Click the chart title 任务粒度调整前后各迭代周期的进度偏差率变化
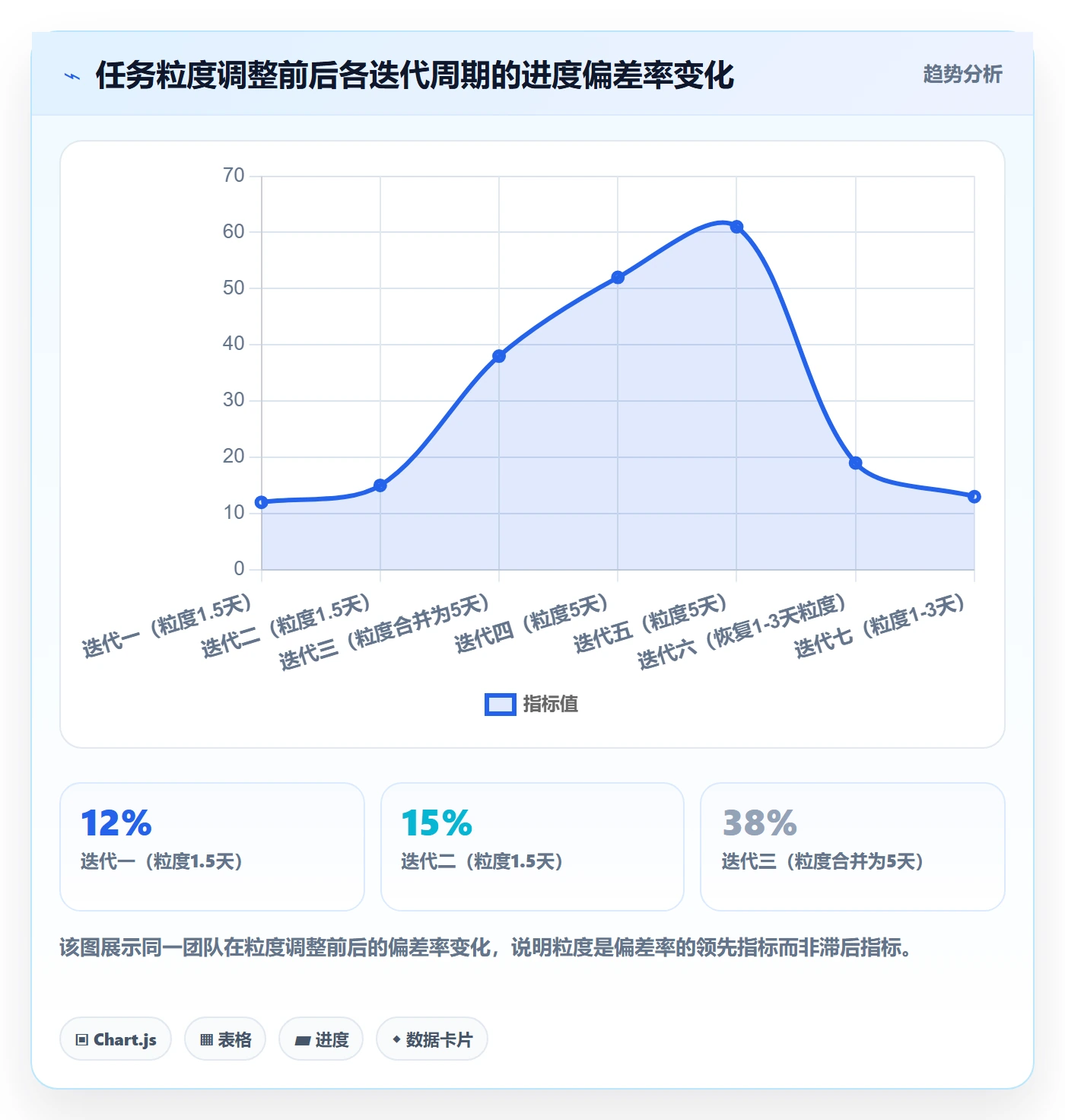 (x=415, y=75)
